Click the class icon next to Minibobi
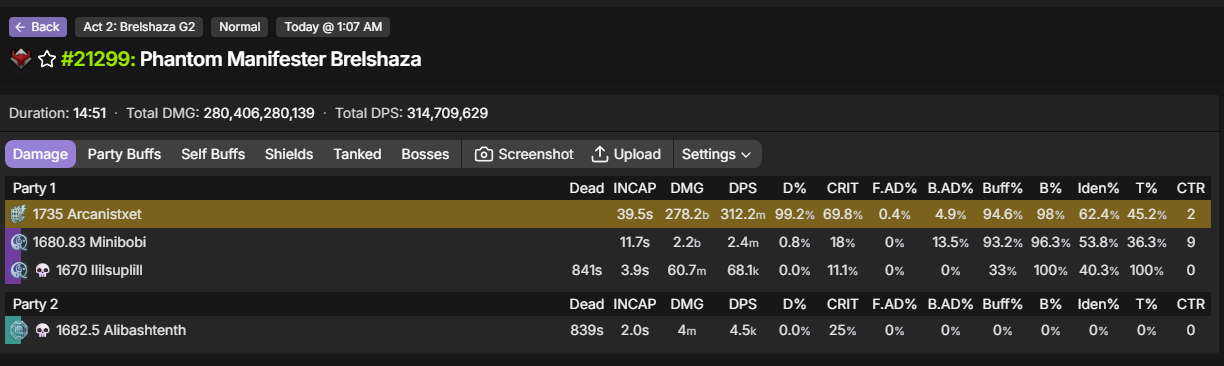 pyautogui.click(x=17, y=242)
